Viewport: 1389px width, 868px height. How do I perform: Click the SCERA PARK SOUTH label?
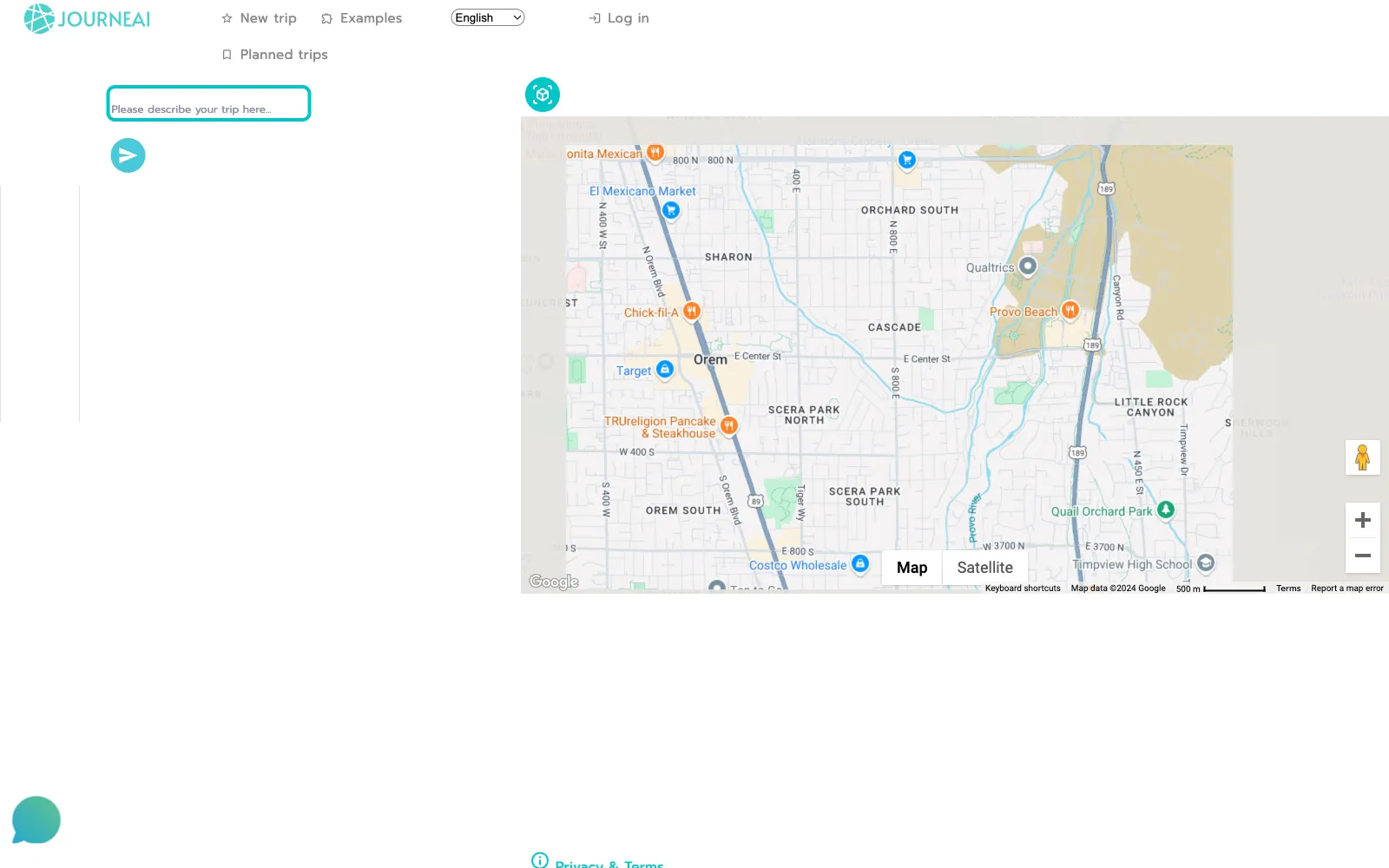[x=865, y=496]
